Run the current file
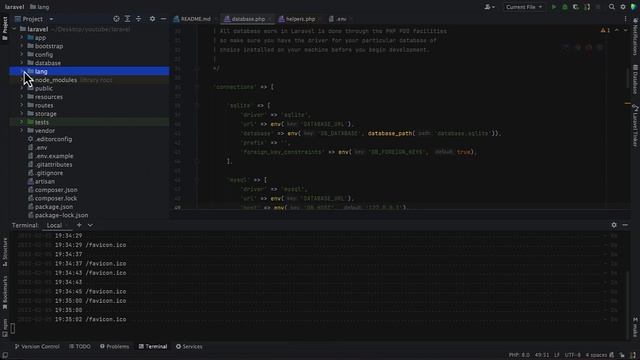 (x=553, y=7)
